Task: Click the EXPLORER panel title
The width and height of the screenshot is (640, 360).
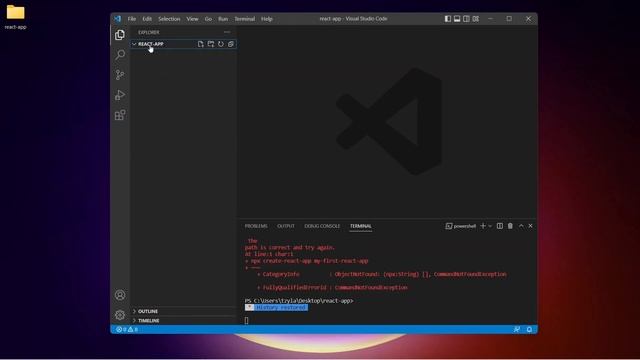Action: 149,32
